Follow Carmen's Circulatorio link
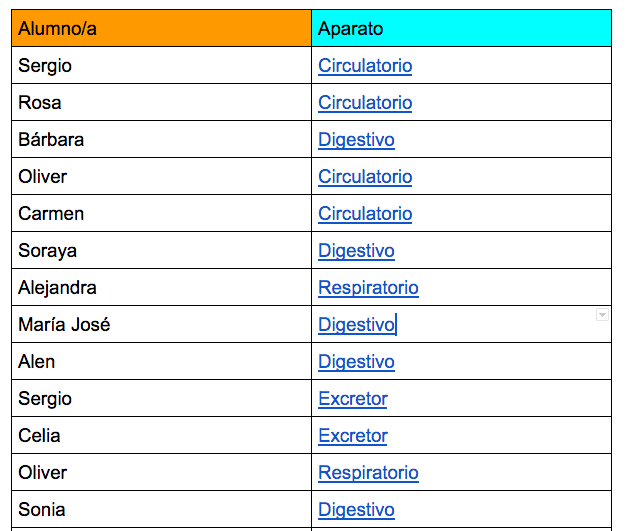Viewport: 627px width, 531px height. point(365,214)
